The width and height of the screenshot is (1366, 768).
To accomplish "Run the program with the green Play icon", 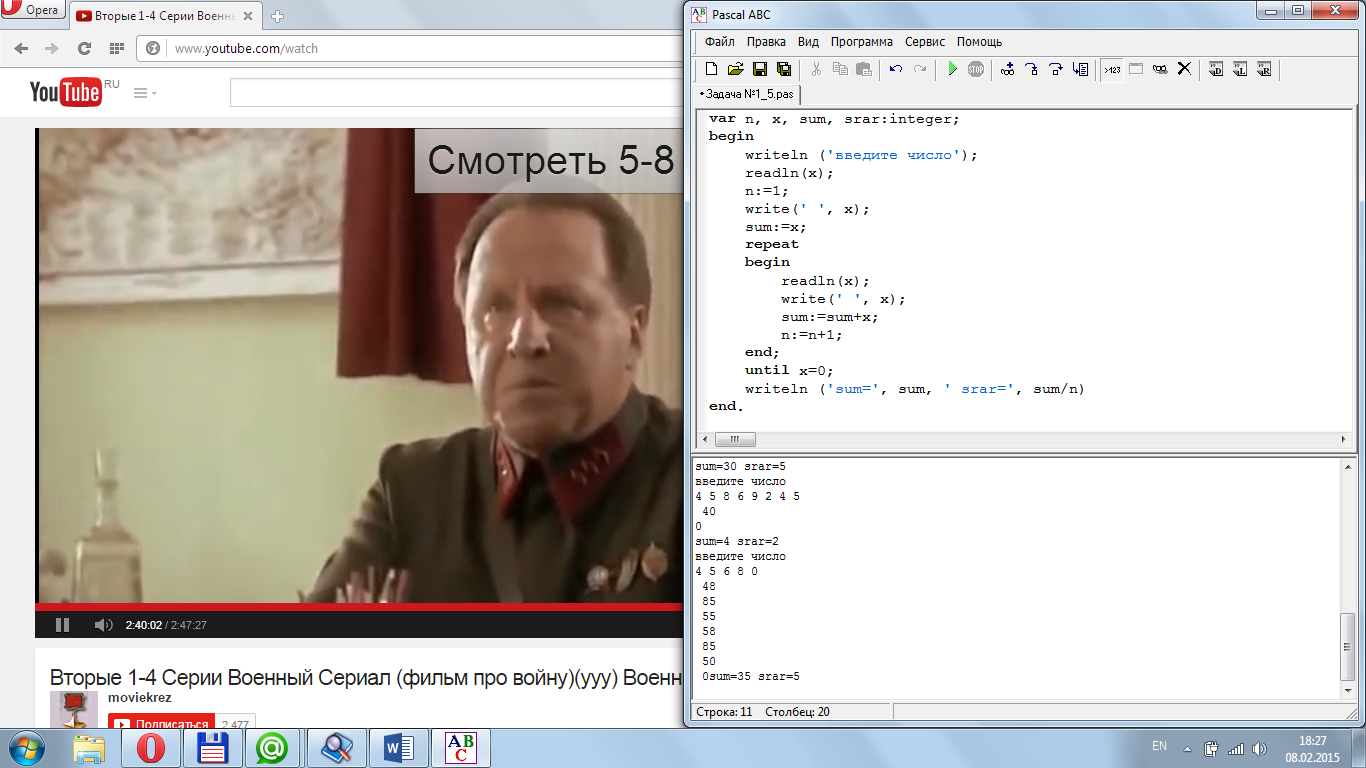I will (952, 69).
